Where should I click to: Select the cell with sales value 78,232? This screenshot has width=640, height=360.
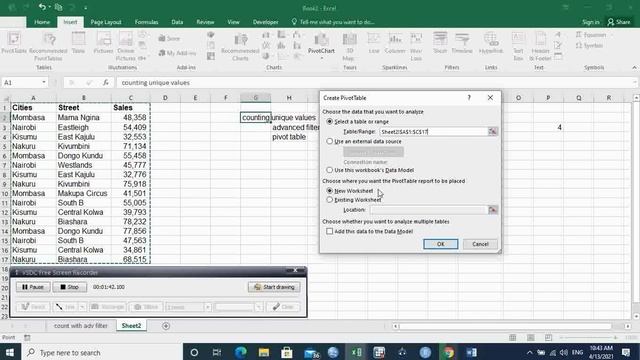tap(131, 222)
